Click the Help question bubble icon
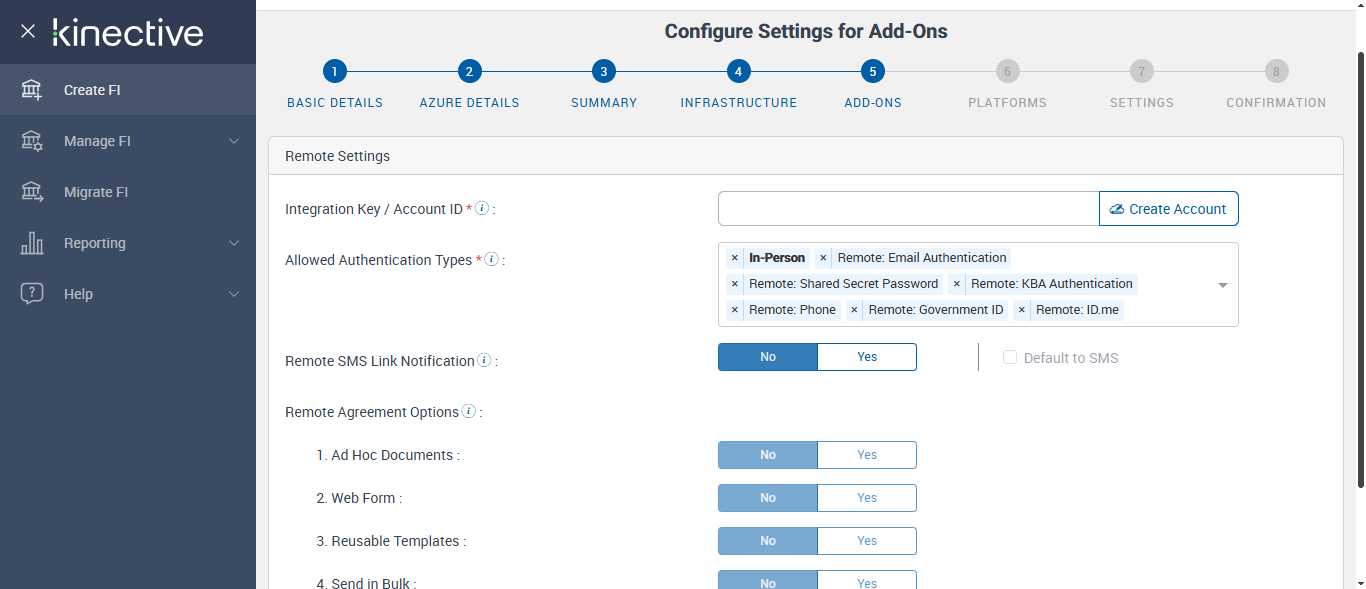Image resolution: width=1366 pixels, height=589 pixels. click(32, 294)
